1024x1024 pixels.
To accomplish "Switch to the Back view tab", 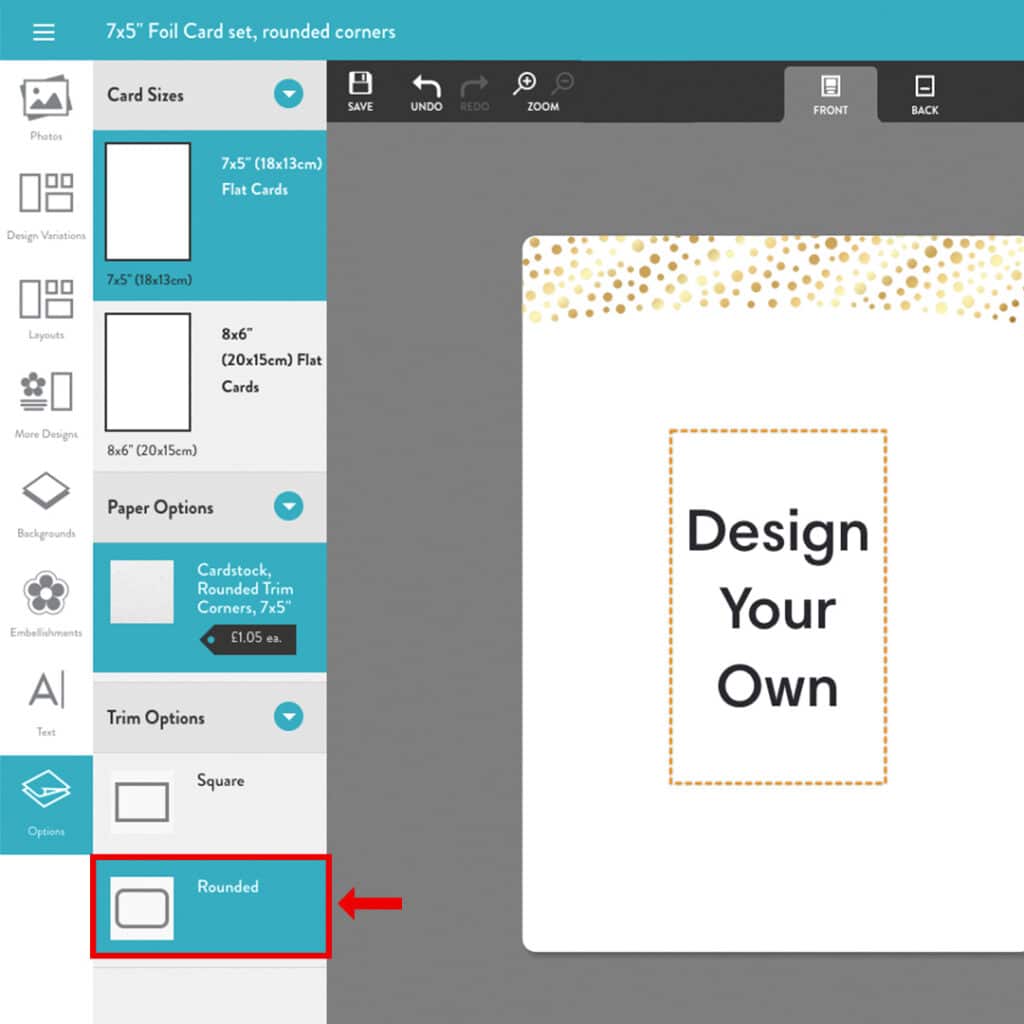I will tap(924, 93).
